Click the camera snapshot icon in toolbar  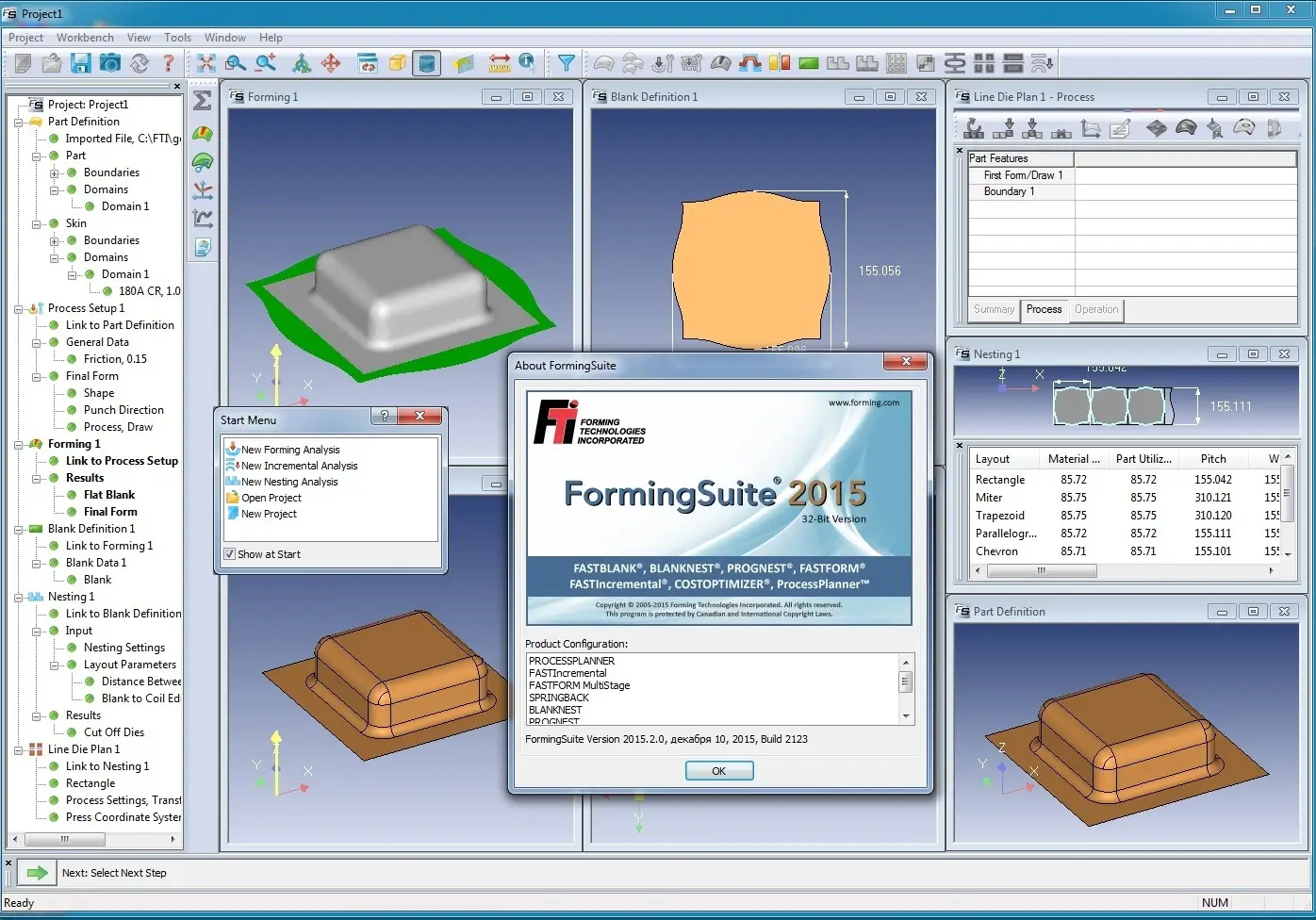pos(110,63)
